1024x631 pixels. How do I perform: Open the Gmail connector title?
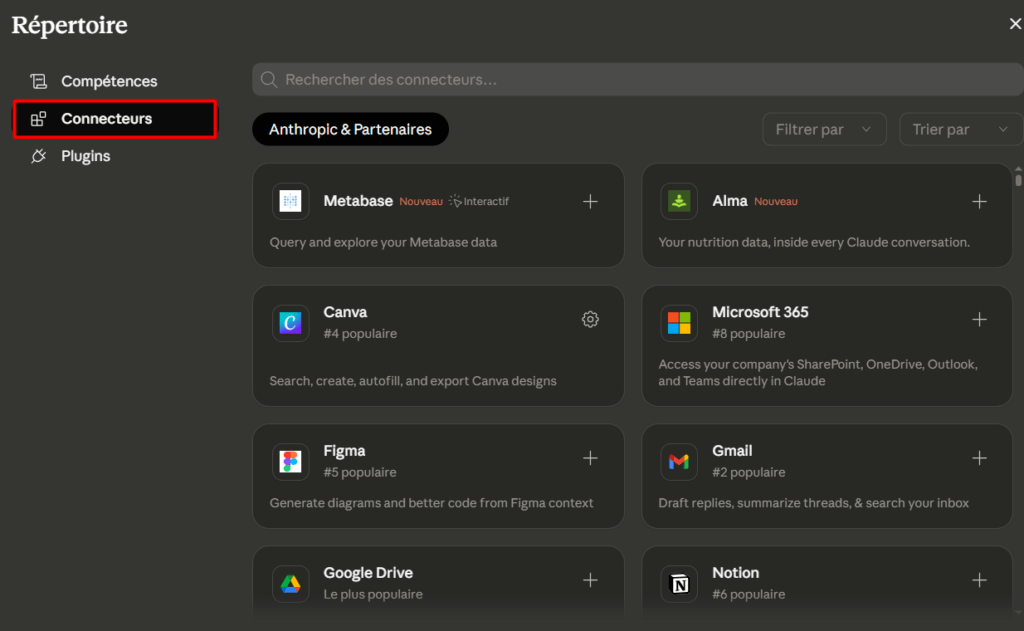tap(732, 451)
